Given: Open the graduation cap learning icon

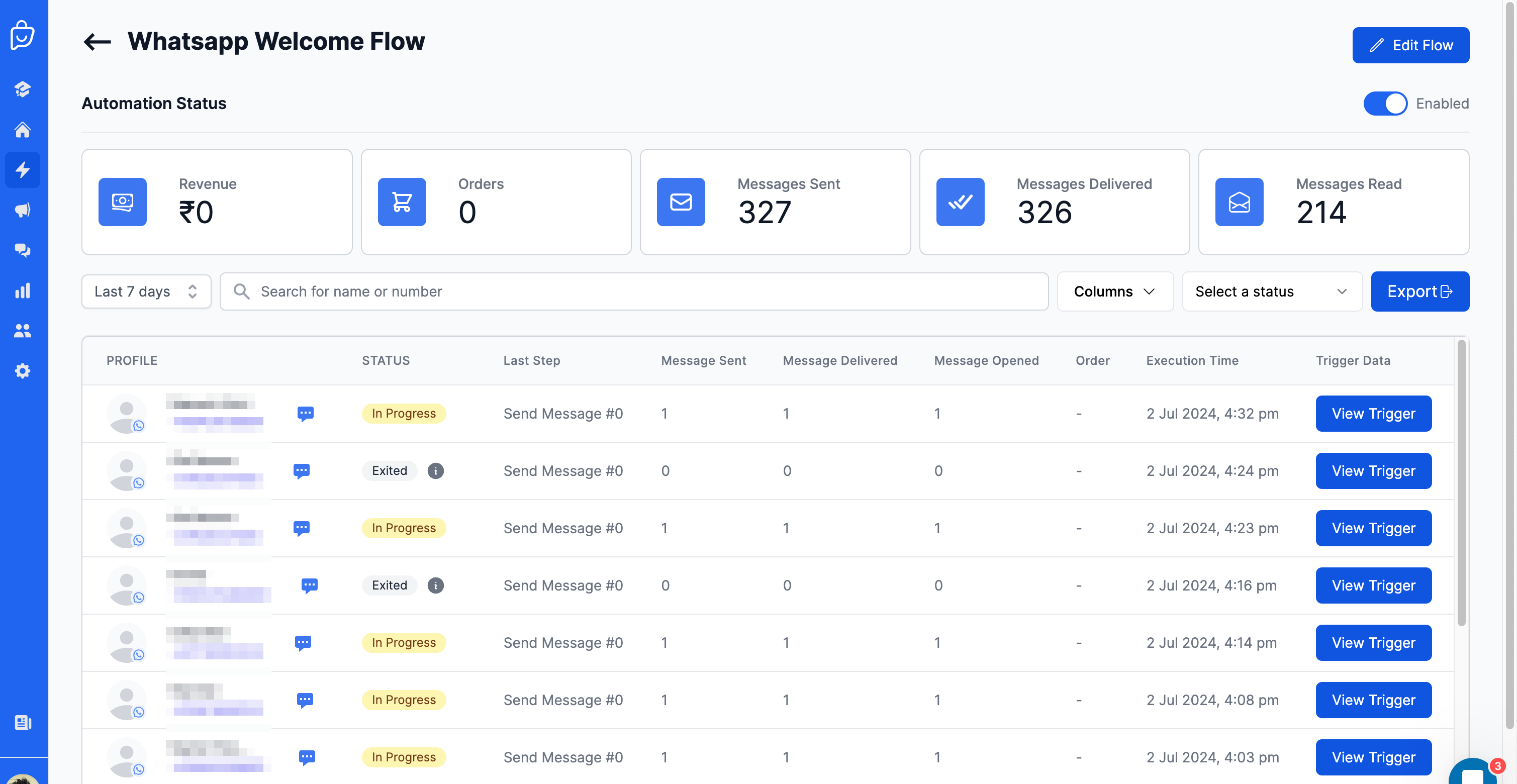Looking at the screenshot, I should tap(23, 89).
